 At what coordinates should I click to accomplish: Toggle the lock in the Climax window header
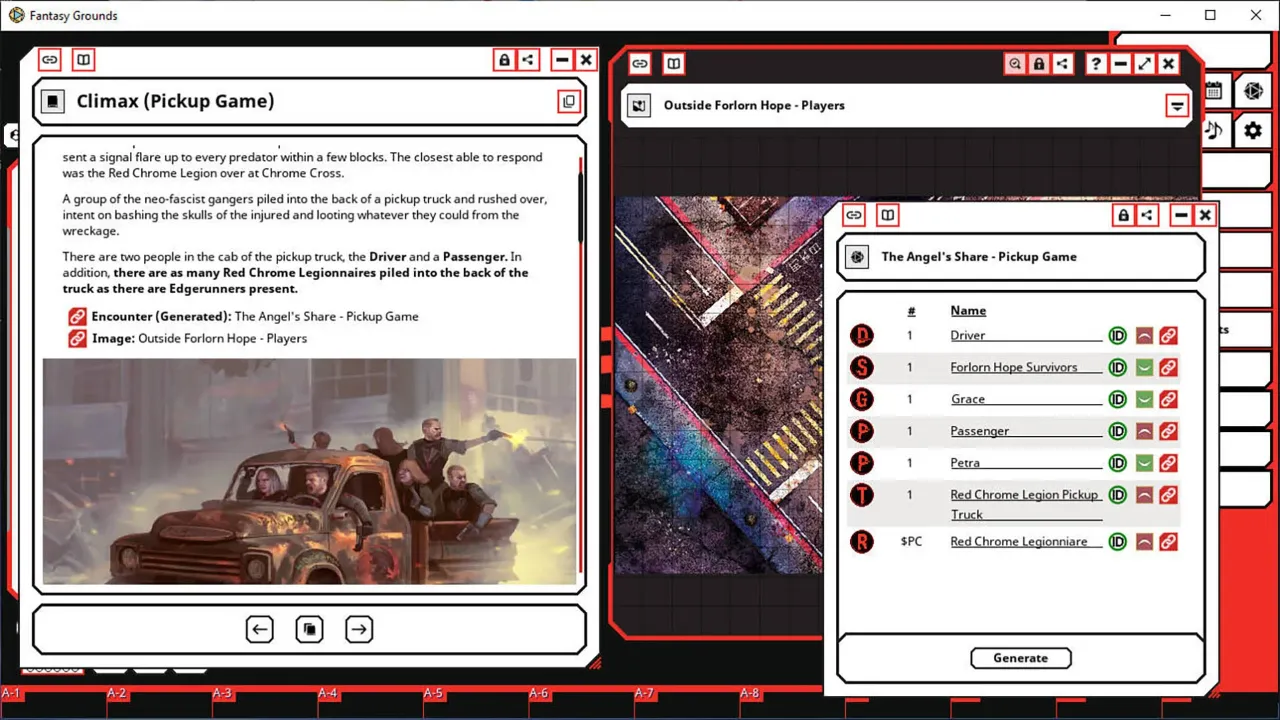tap(504, 60)
